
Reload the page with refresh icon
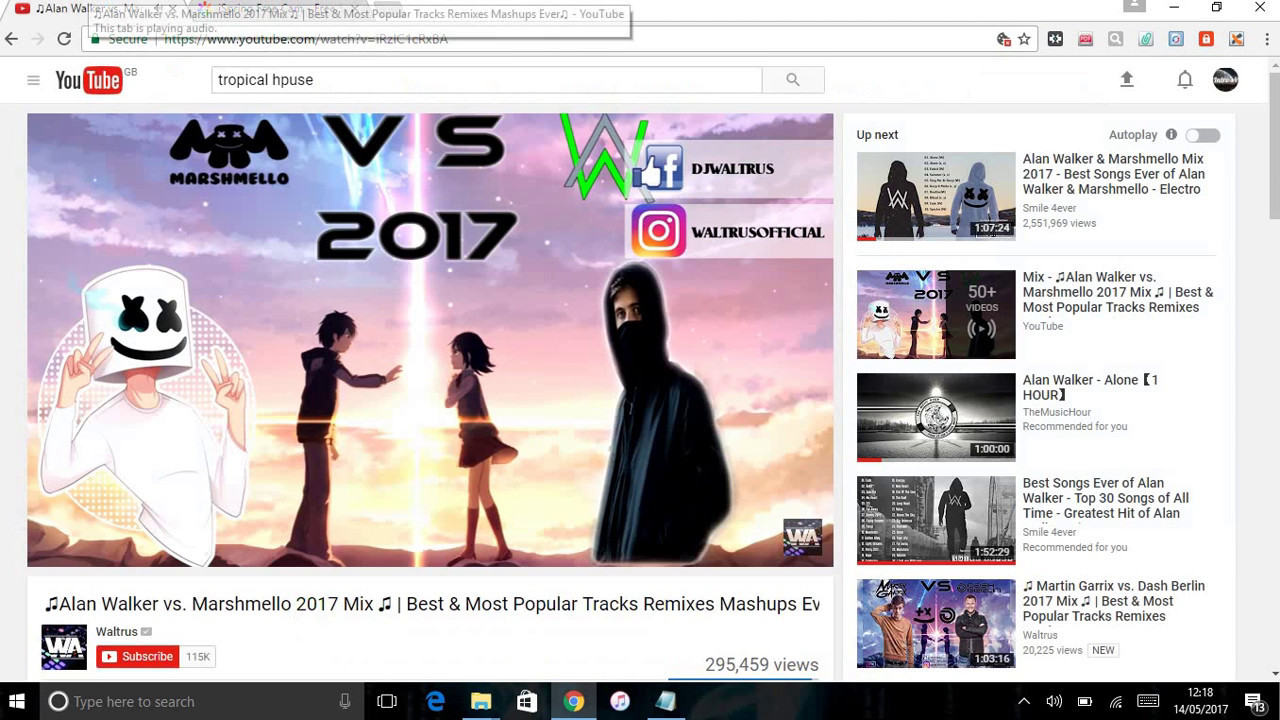(64, 39)
